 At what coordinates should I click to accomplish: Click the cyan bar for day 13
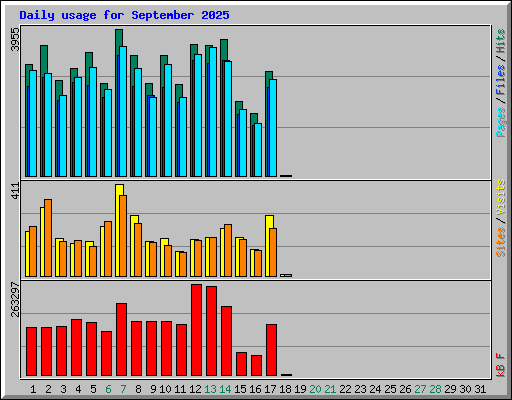point(213,112)
